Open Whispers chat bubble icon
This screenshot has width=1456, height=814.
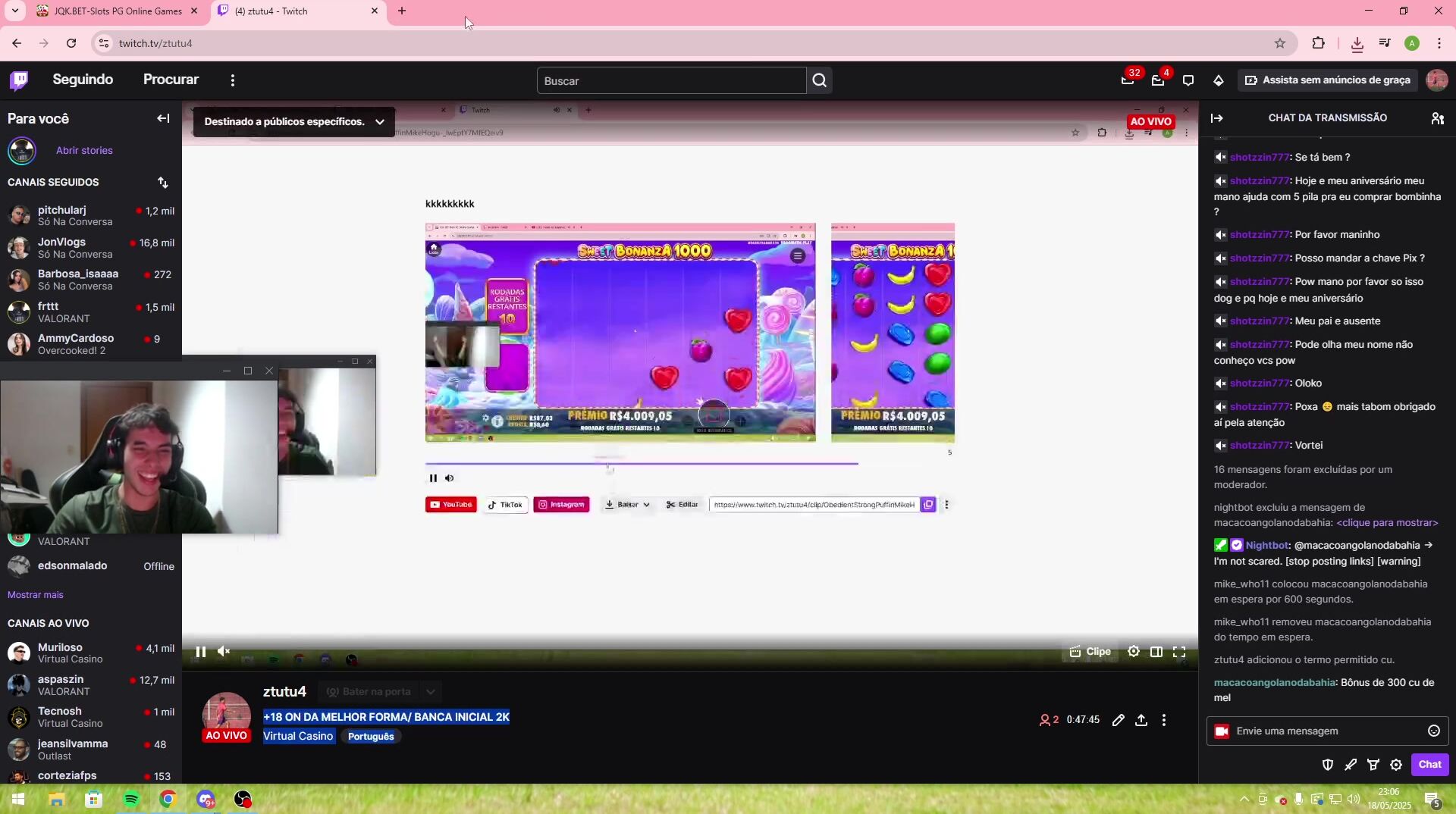(x=1188, y=80)
